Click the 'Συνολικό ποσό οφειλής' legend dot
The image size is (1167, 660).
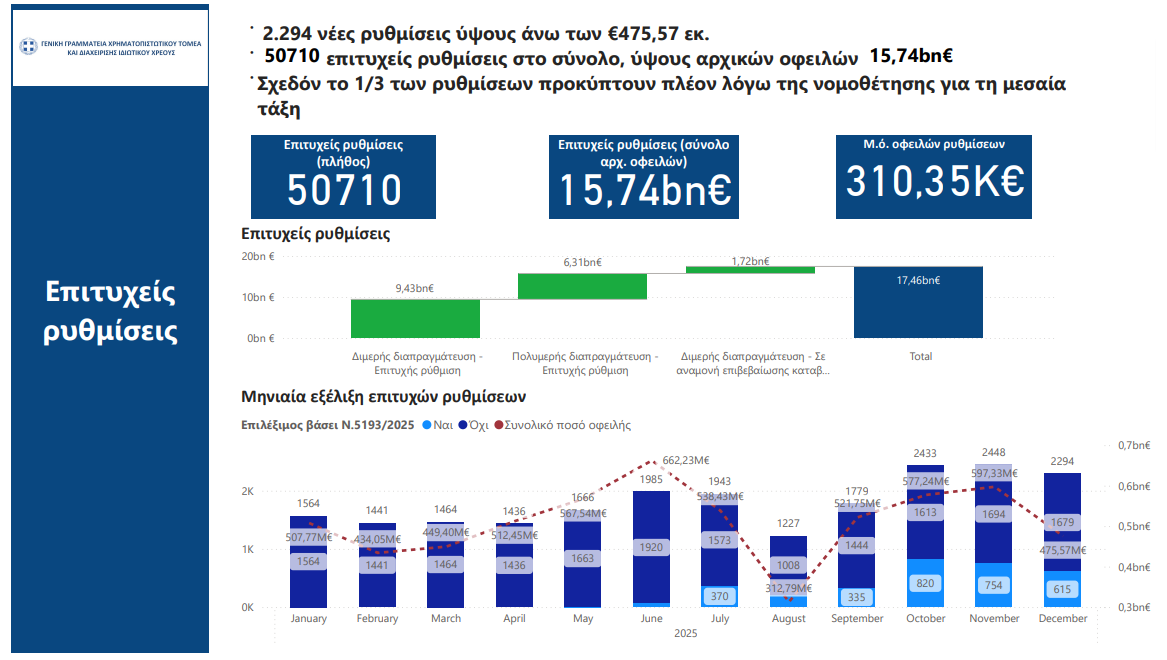point(499,425)
